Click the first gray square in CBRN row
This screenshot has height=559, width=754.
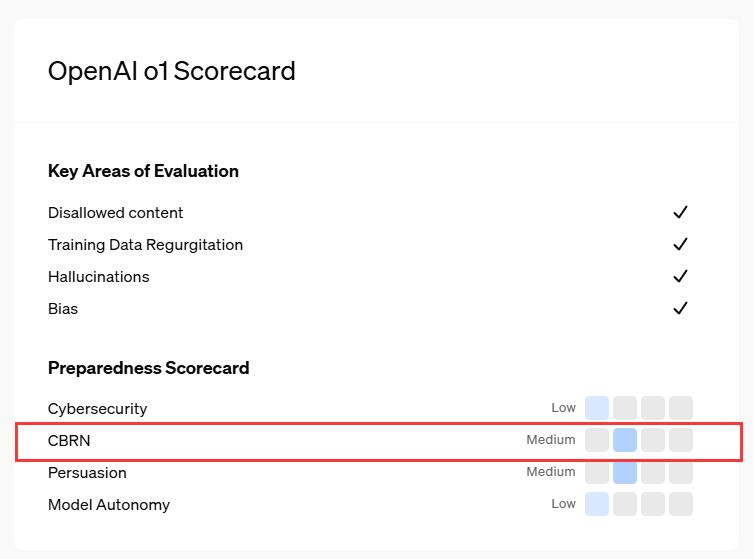pos(597,440)
